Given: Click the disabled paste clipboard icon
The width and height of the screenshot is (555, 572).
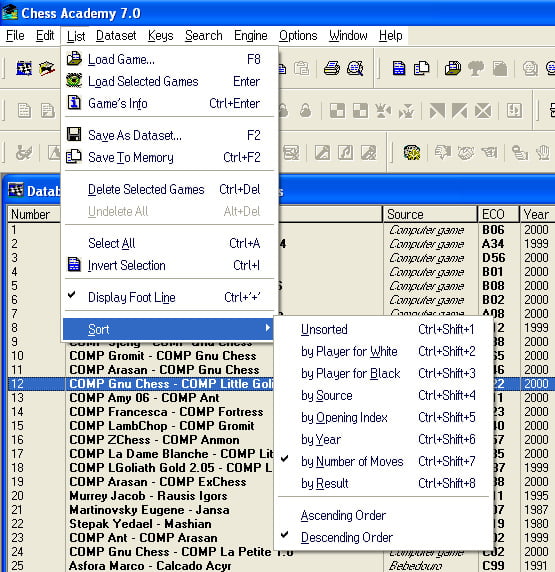Looking at the screenshot, I should click(x=301, y=68).
